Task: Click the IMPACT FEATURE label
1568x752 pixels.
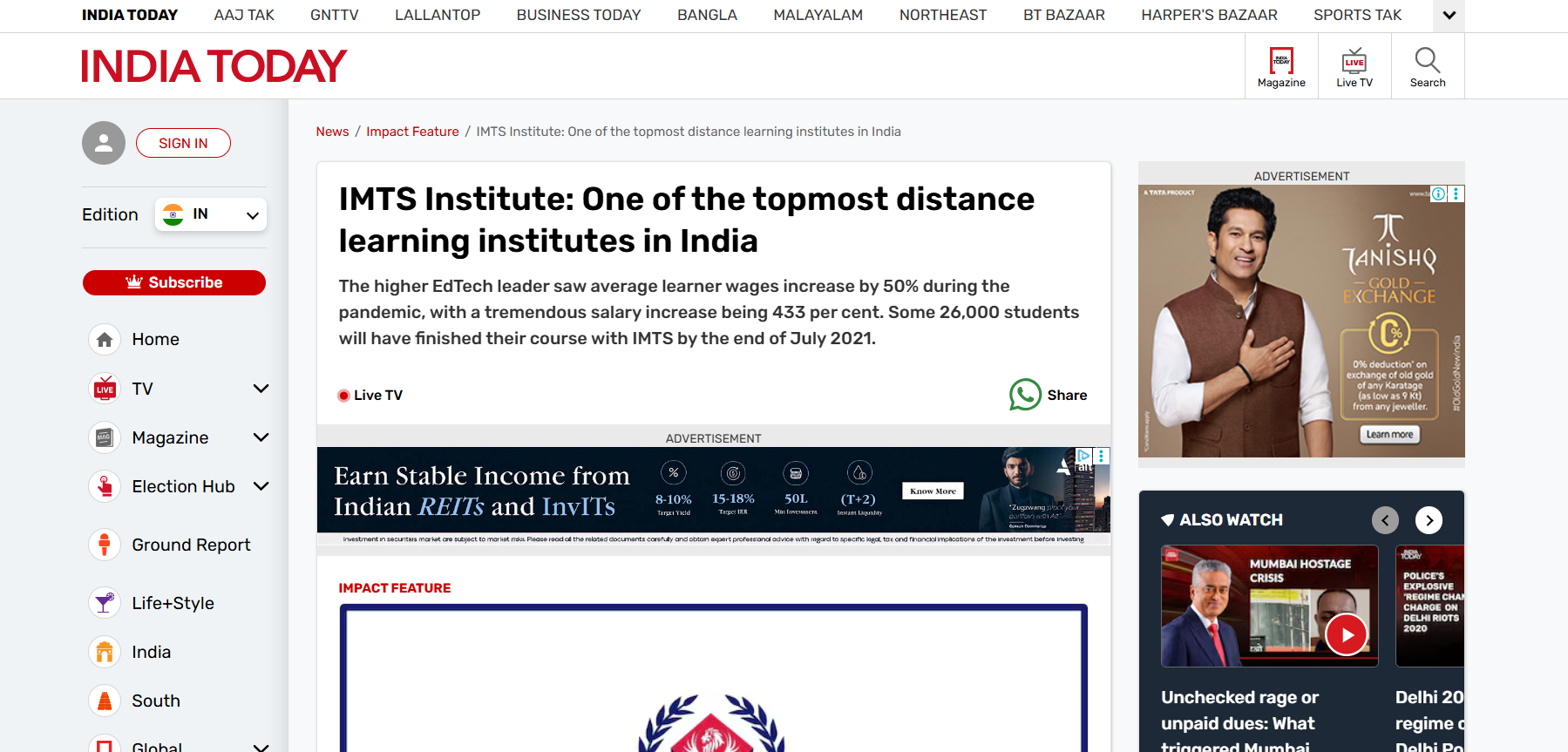Action: (395, 588)
